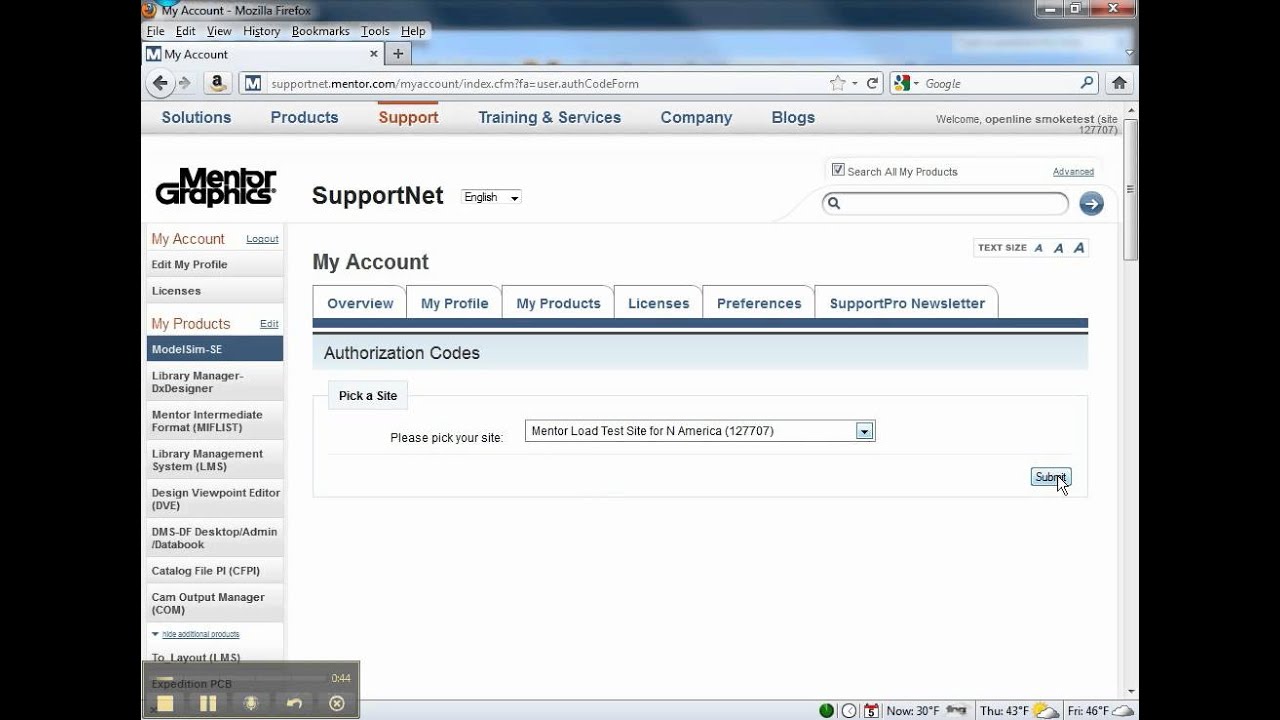Click Edit link beside My Products
1280x720 pixels.
coord(269,324)
